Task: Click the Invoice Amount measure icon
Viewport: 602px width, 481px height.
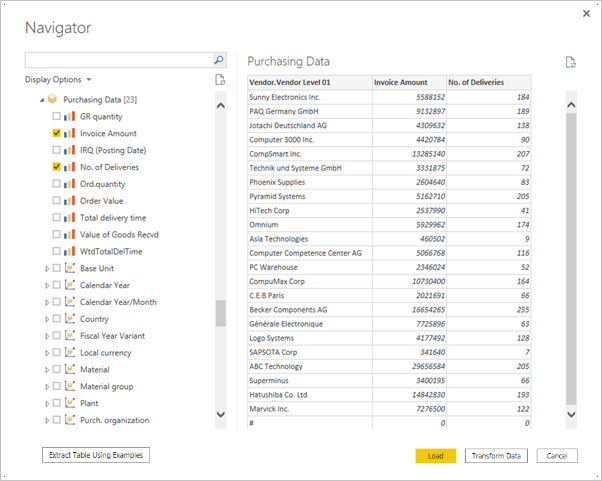Action: pos(69,133)
